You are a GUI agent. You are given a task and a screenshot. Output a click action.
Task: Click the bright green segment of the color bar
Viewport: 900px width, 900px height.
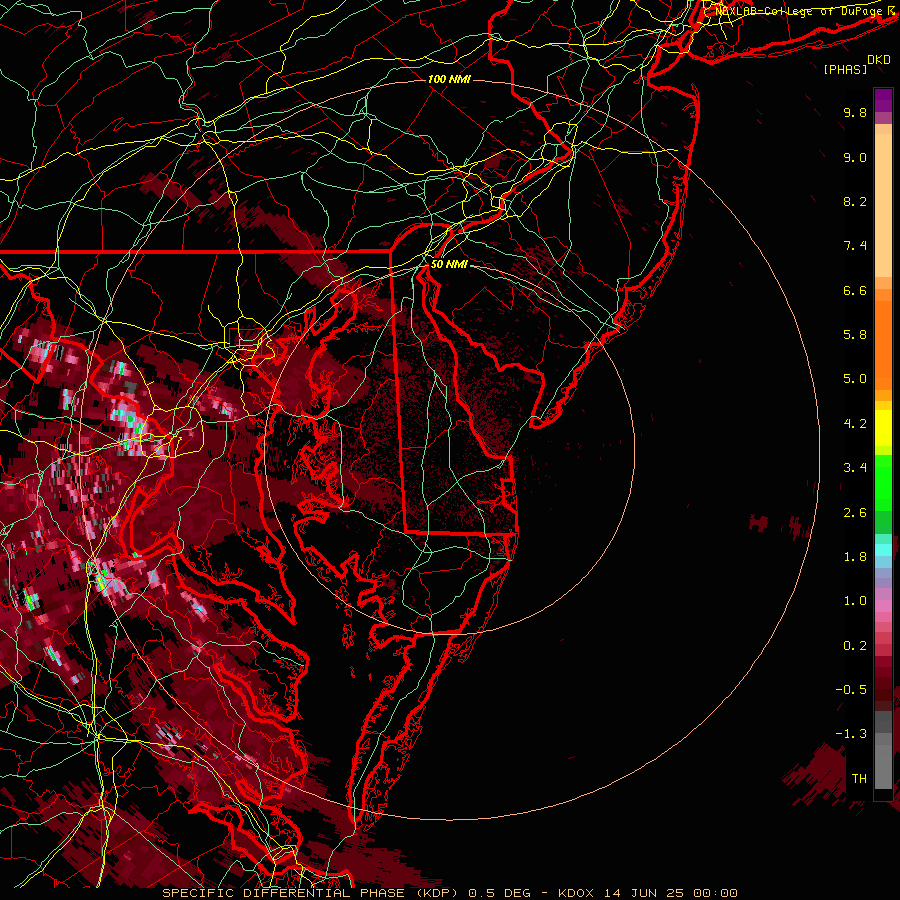tap(883, 483)
